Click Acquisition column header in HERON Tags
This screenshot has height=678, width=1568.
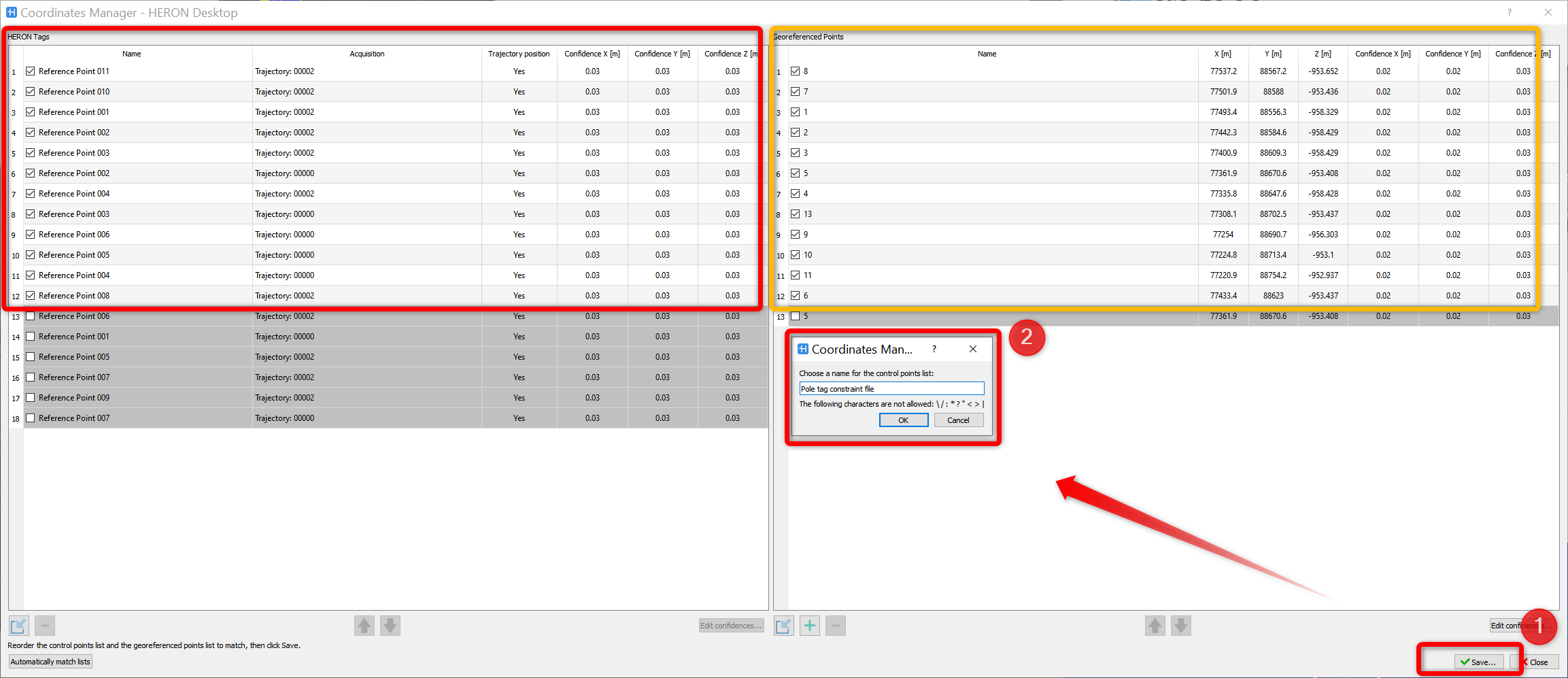(367, 54)
